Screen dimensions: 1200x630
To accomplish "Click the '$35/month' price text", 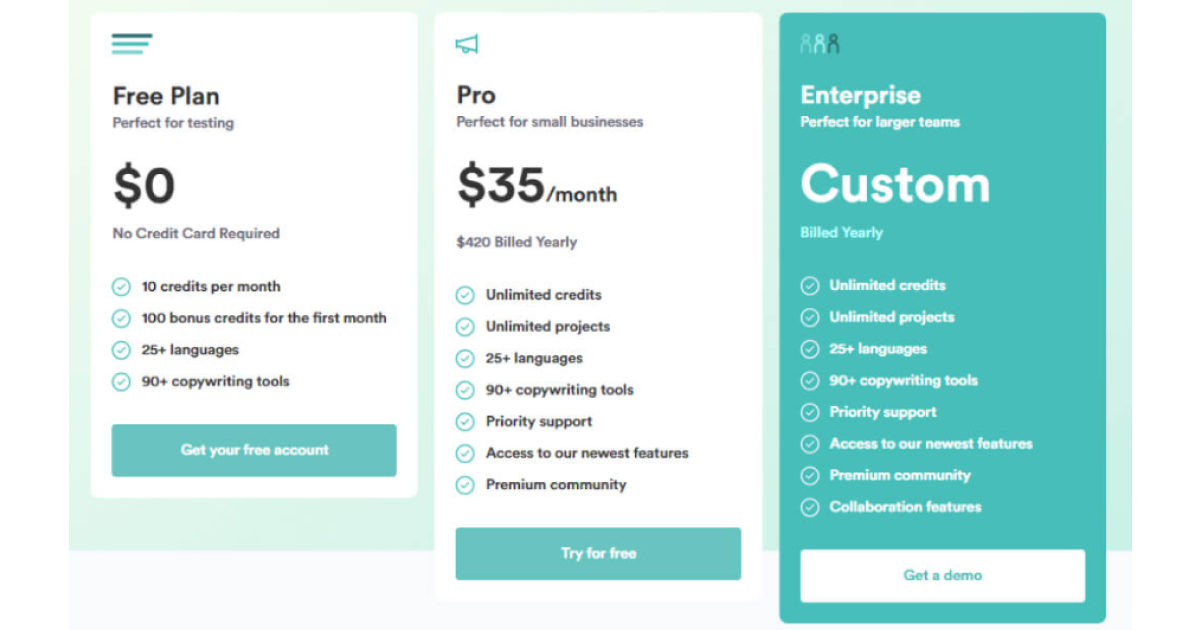I will (x=537, y=185).
